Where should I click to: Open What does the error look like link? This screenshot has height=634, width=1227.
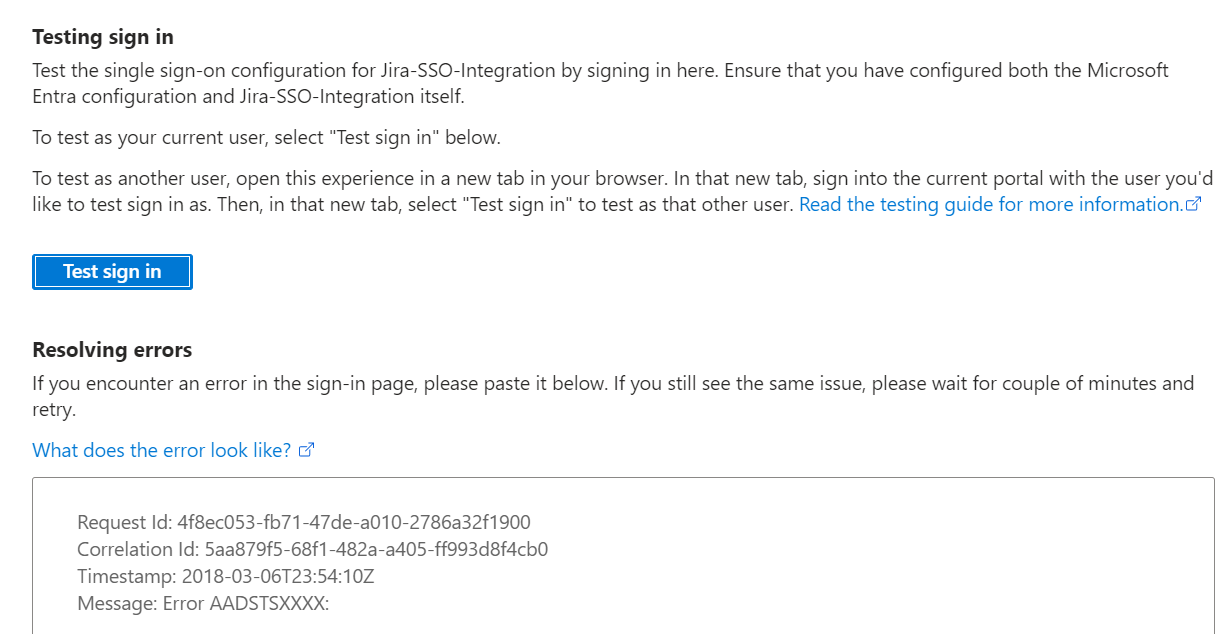162,450
